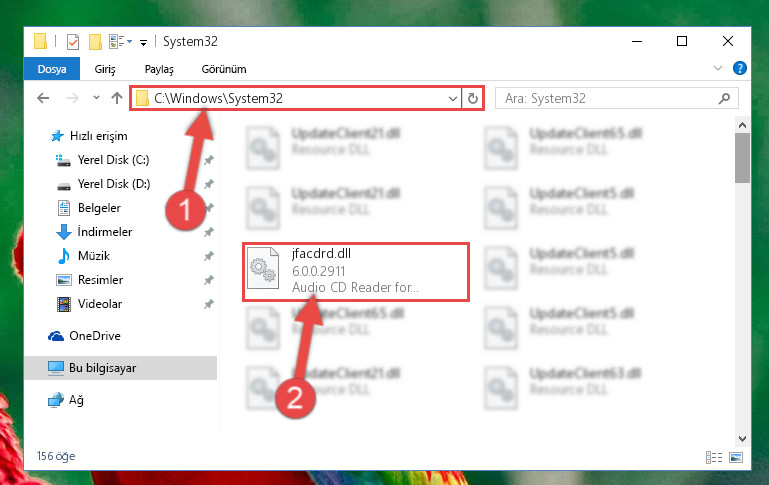Unpin Videolar from quick access
Screen dimensions: 769x485
click(209, 304)
